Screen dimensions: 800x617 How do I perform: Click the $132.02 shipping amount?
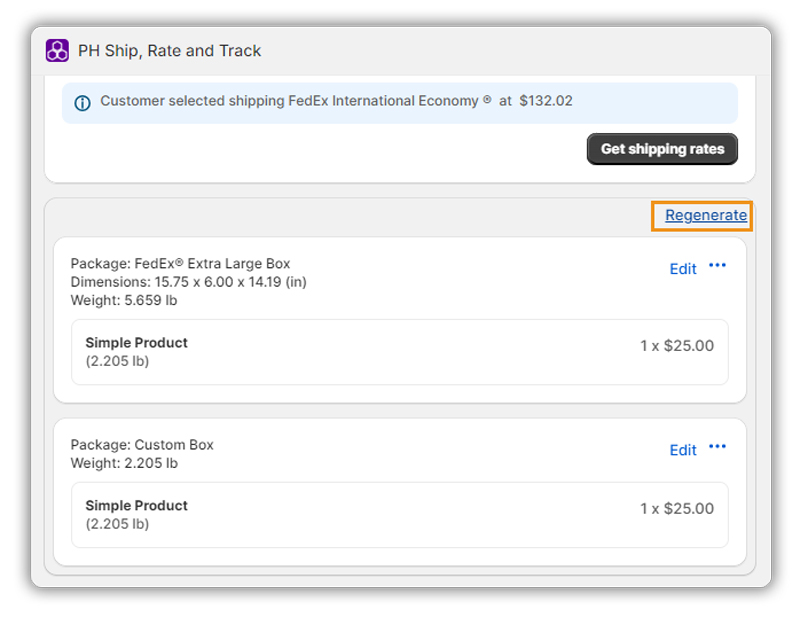[546, 101]
